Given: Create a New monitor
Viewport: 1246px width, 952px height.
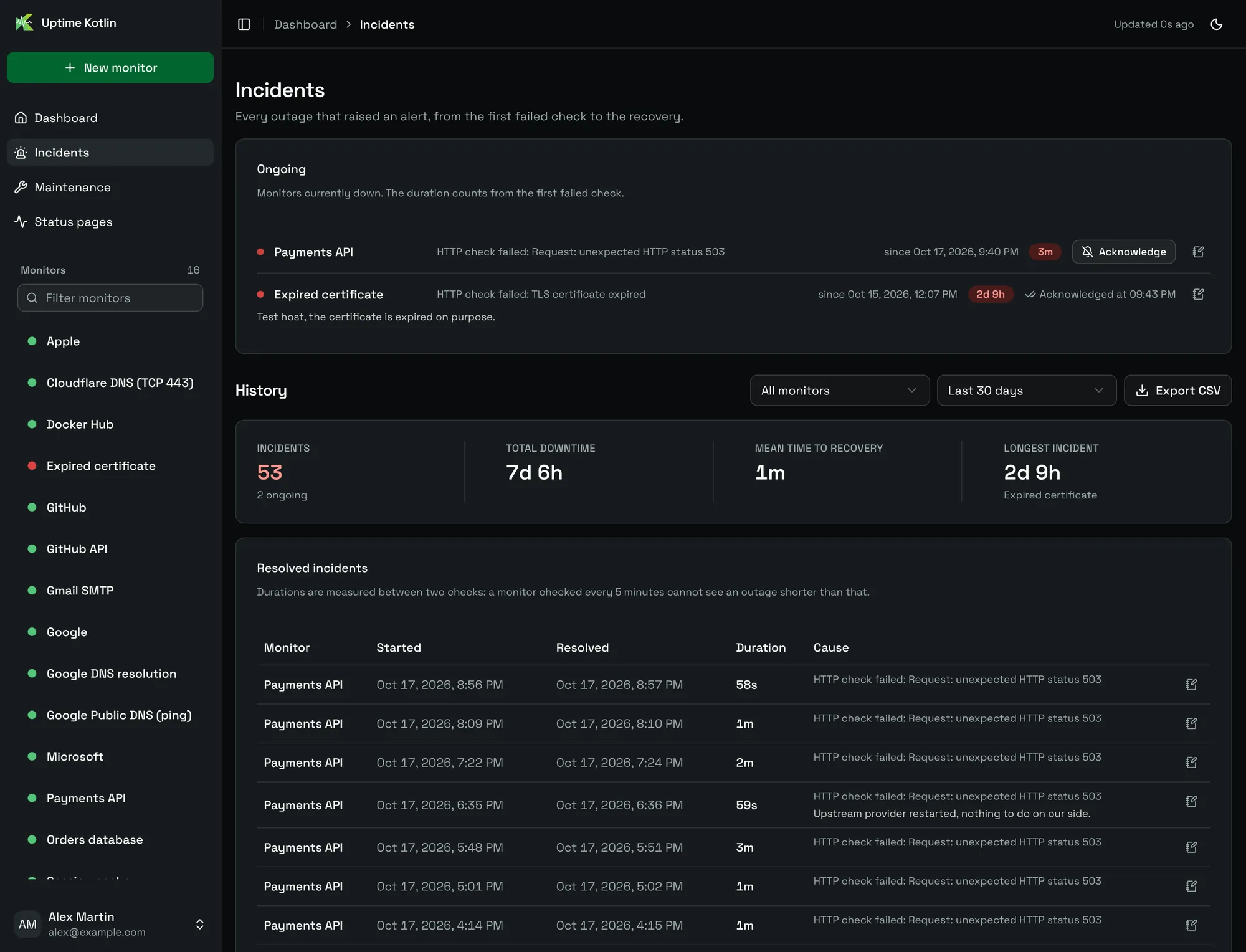Looking at the screenshot, I should point(110,67).
